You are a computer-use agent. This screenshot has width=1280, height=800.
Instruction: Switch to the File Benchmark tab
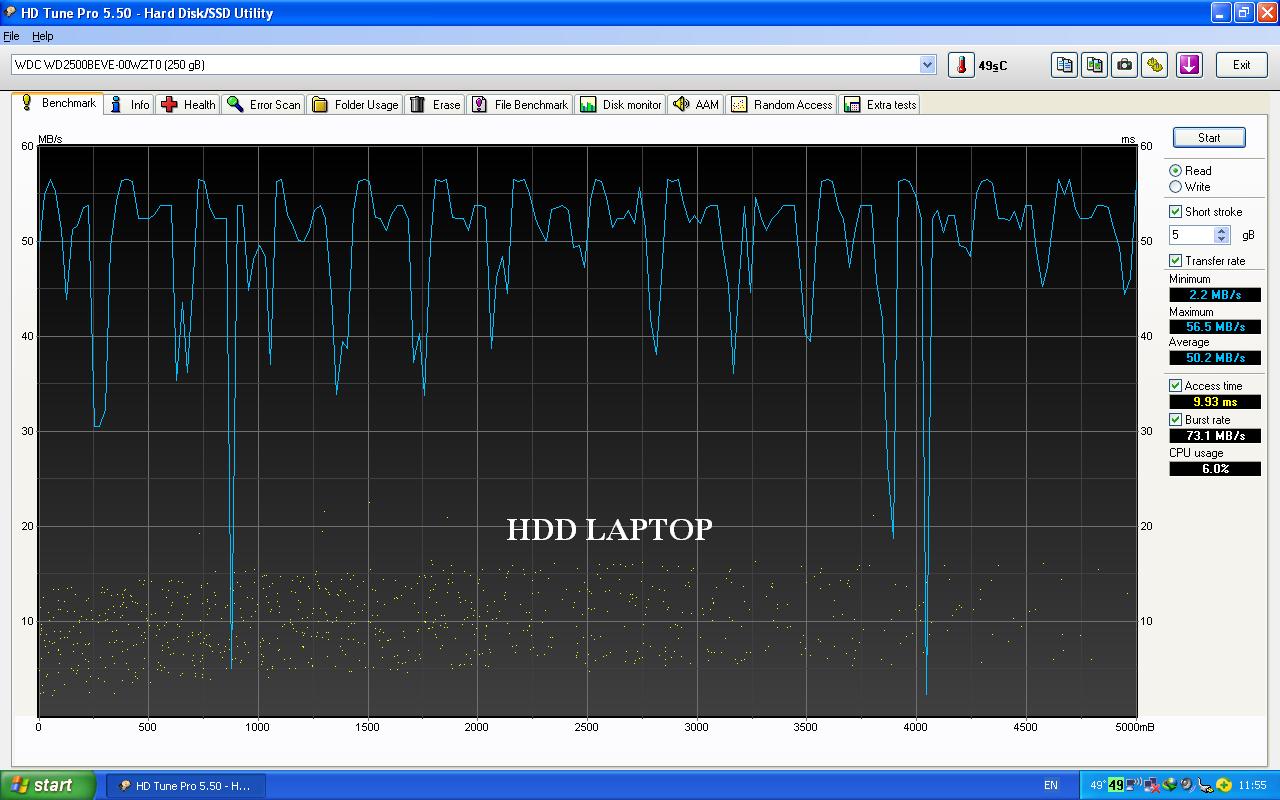point(520,104)
